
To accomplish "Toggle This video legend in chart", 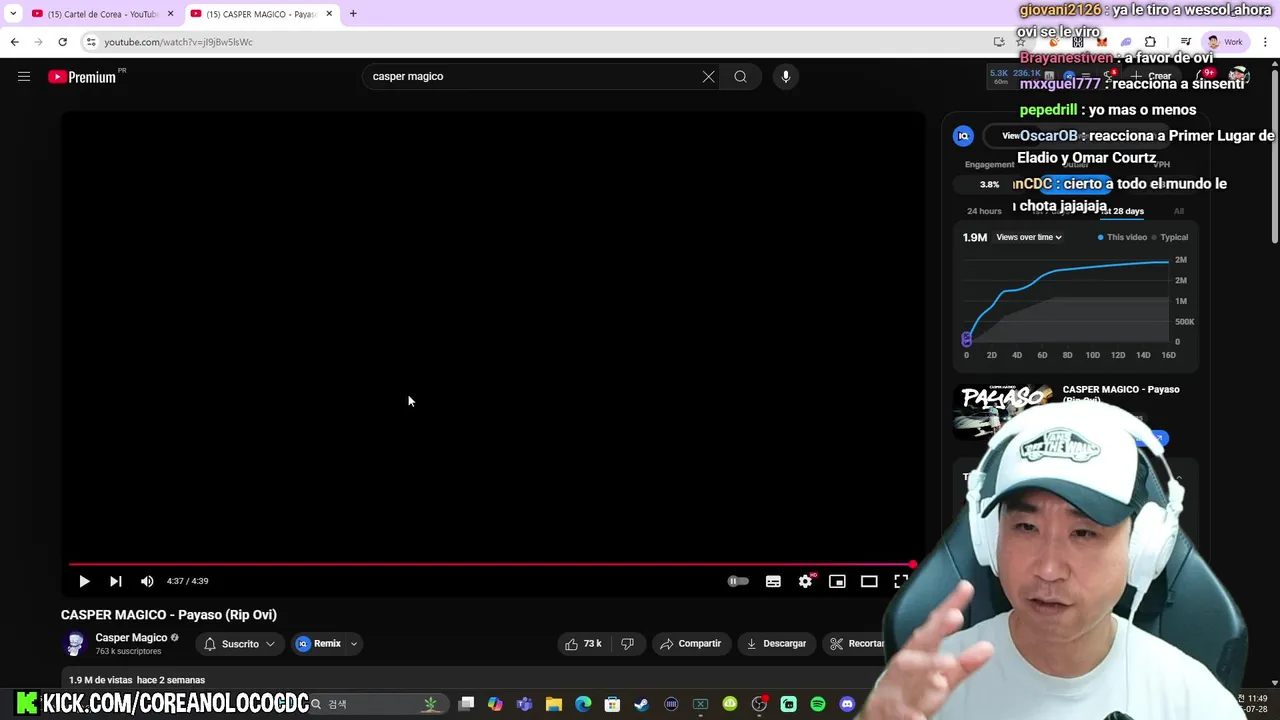I will coord(1123,238).
